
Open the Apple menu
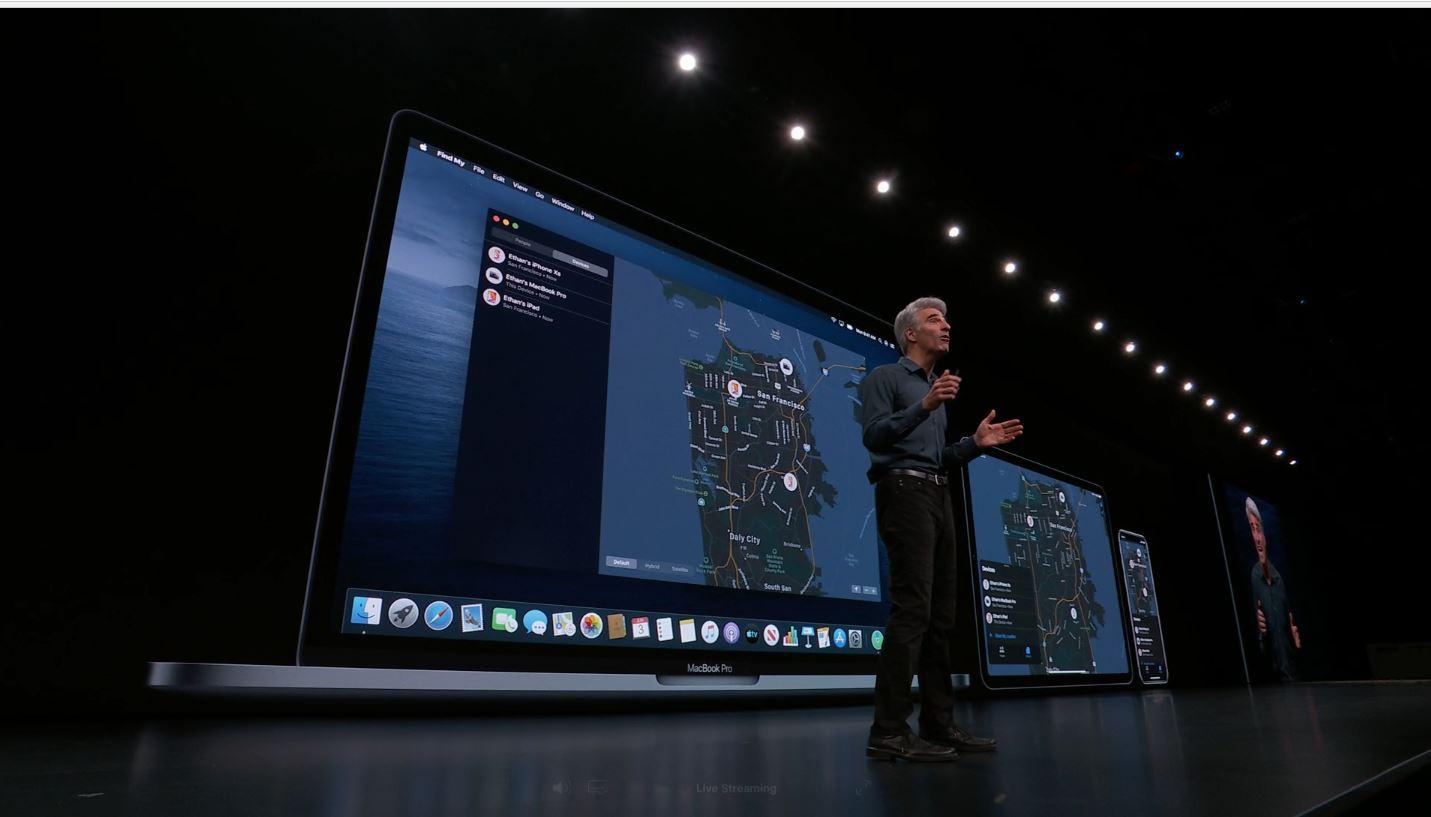423,147
